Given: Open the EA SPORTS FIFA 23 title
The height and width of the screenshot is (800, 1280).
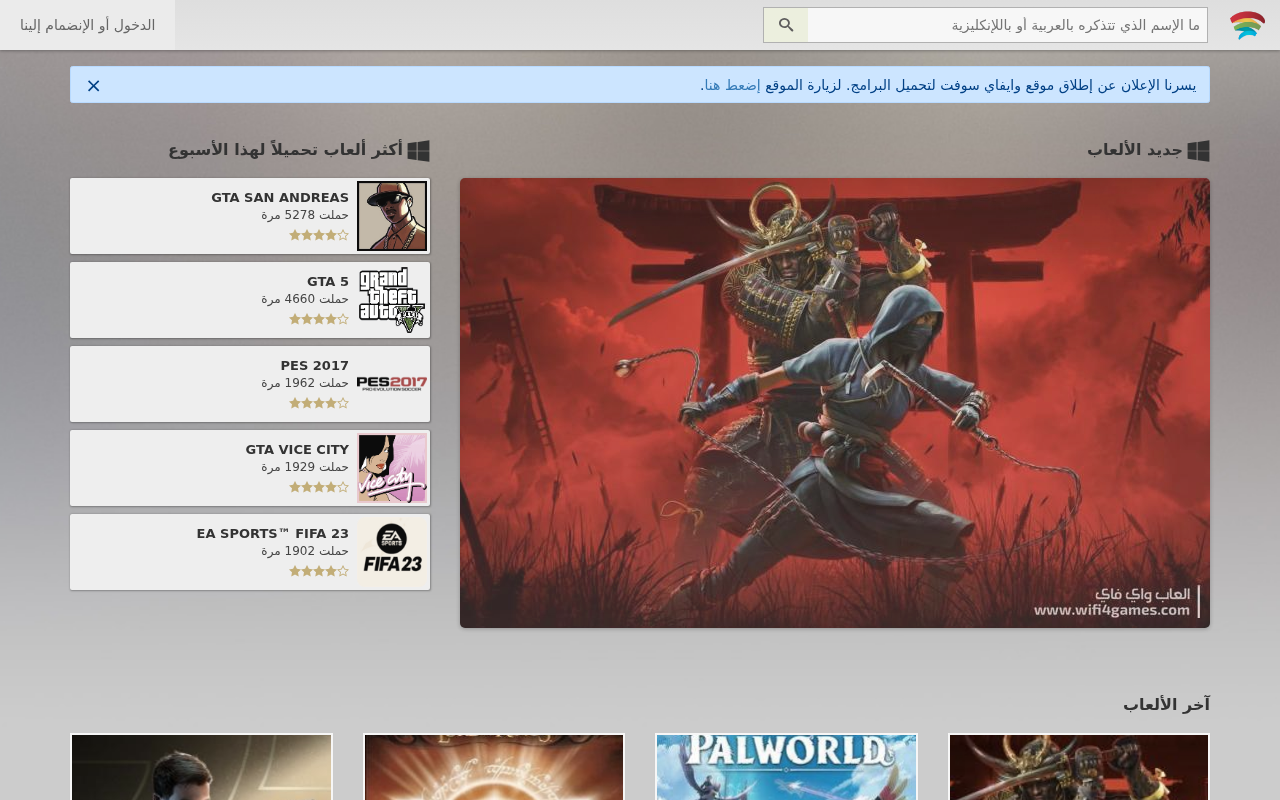Looking at the screenshot, I should click(273, 534).
